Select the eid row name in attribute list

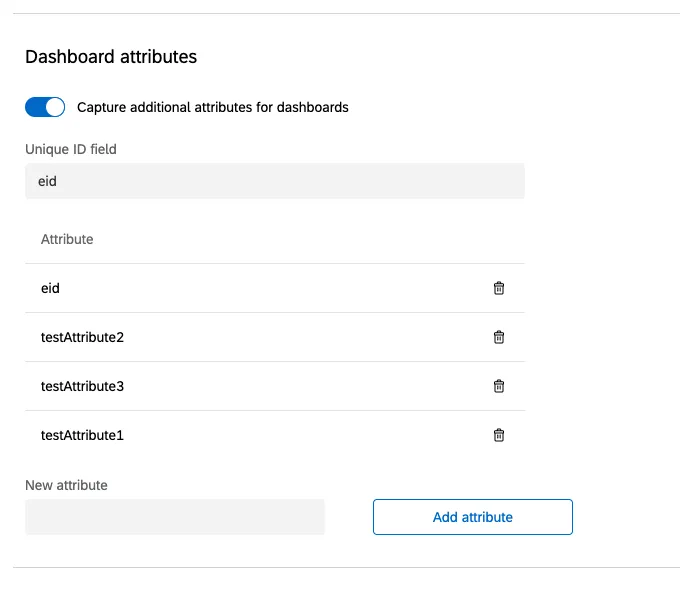click(51, 288)
